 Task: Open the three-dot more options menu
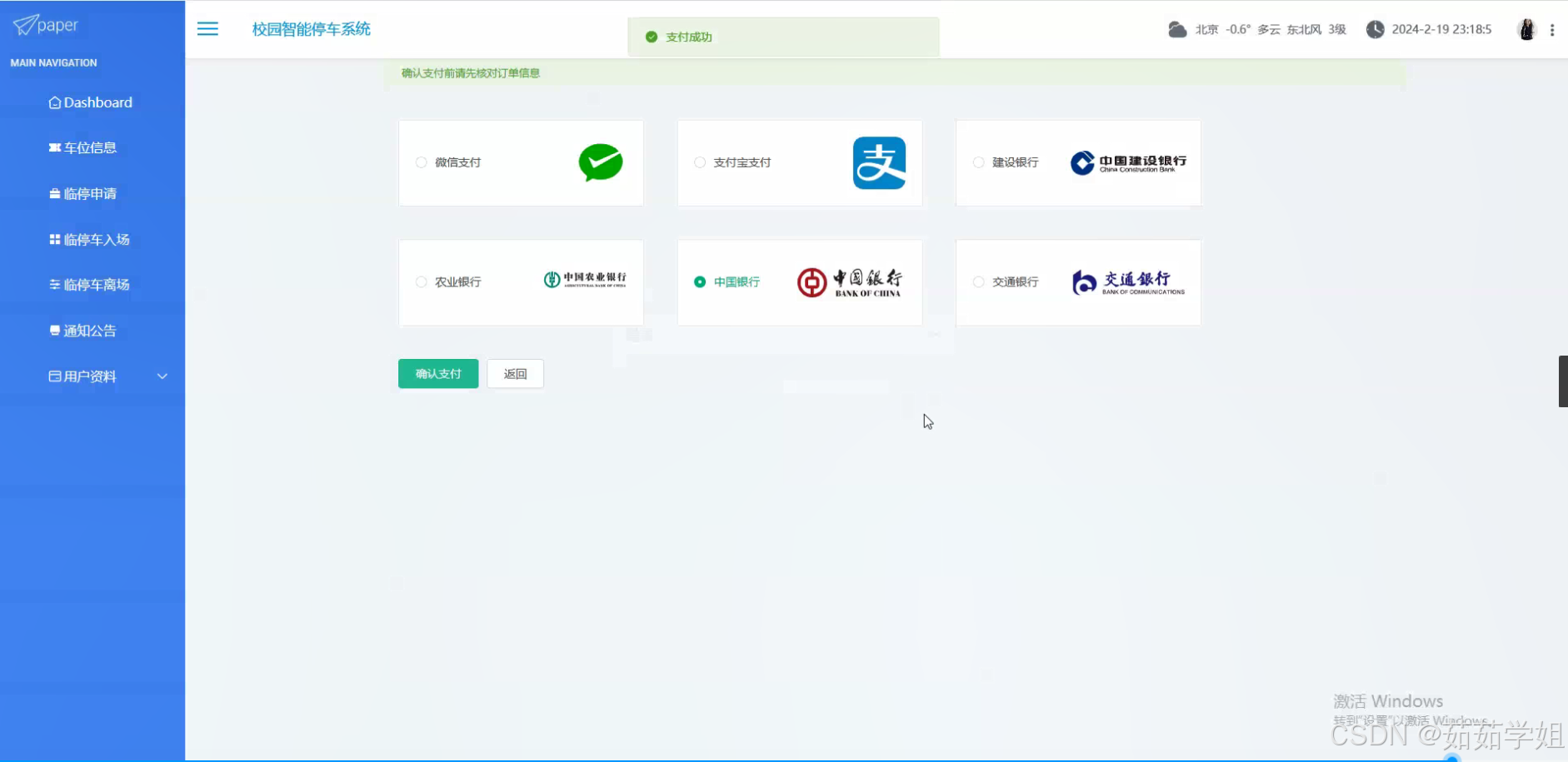[x=1552, y=30]
